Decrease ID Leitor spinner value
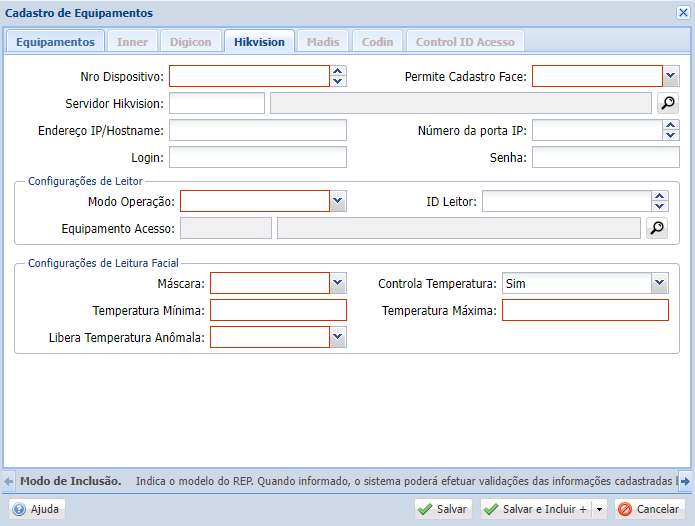 click(660, 206)
